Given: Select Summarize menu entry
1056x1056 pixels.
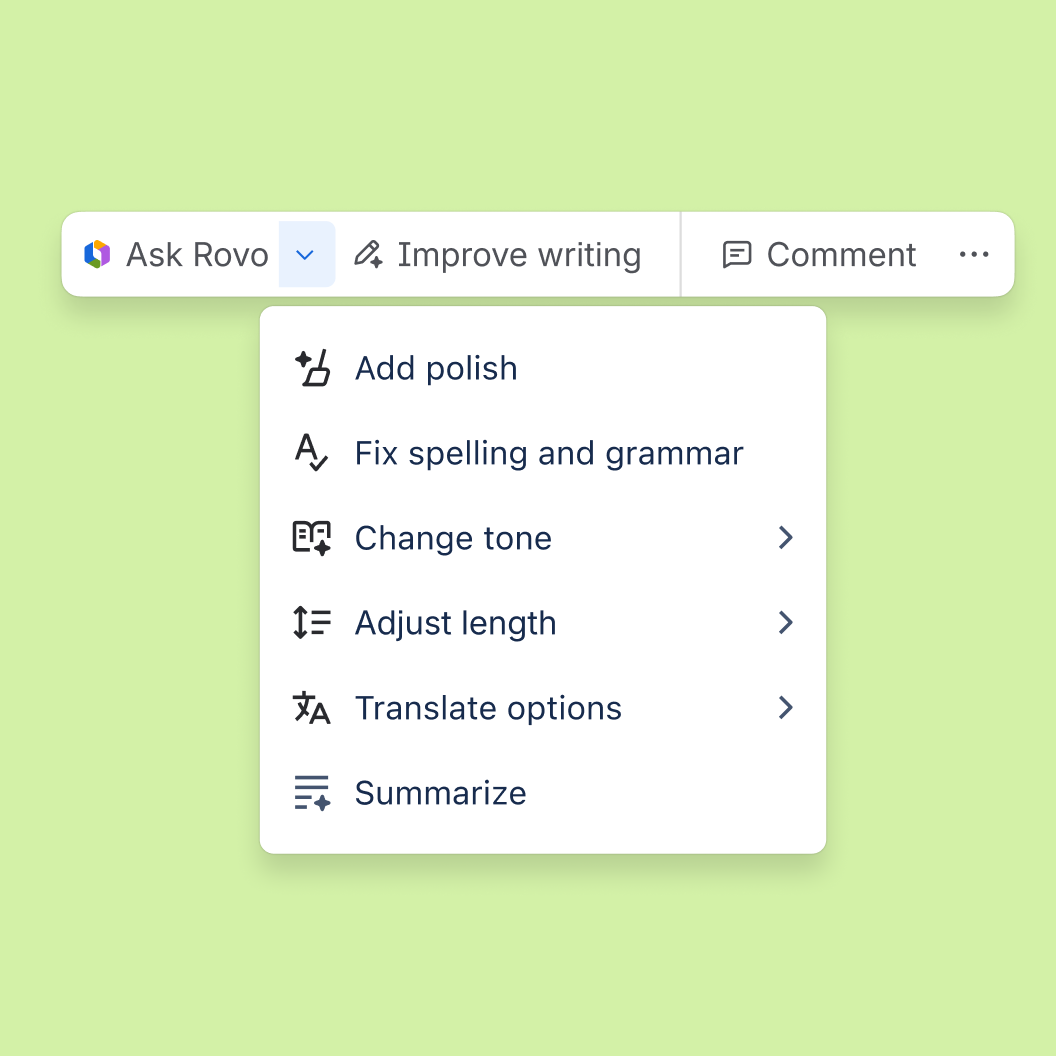Looking at the screenshot, I should click(543, 793).
